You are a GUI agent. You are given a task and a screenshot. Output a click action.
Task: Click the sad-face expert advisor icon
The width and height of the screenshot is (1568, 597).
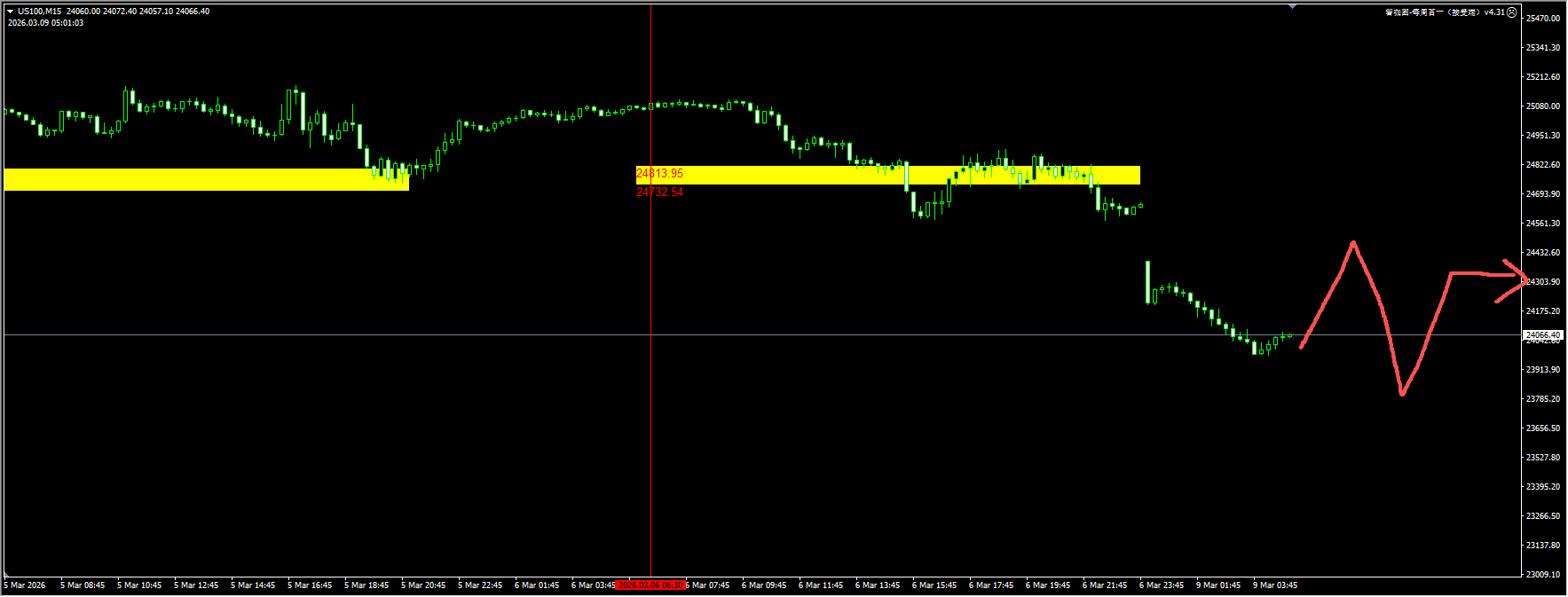click(1512, 12)
